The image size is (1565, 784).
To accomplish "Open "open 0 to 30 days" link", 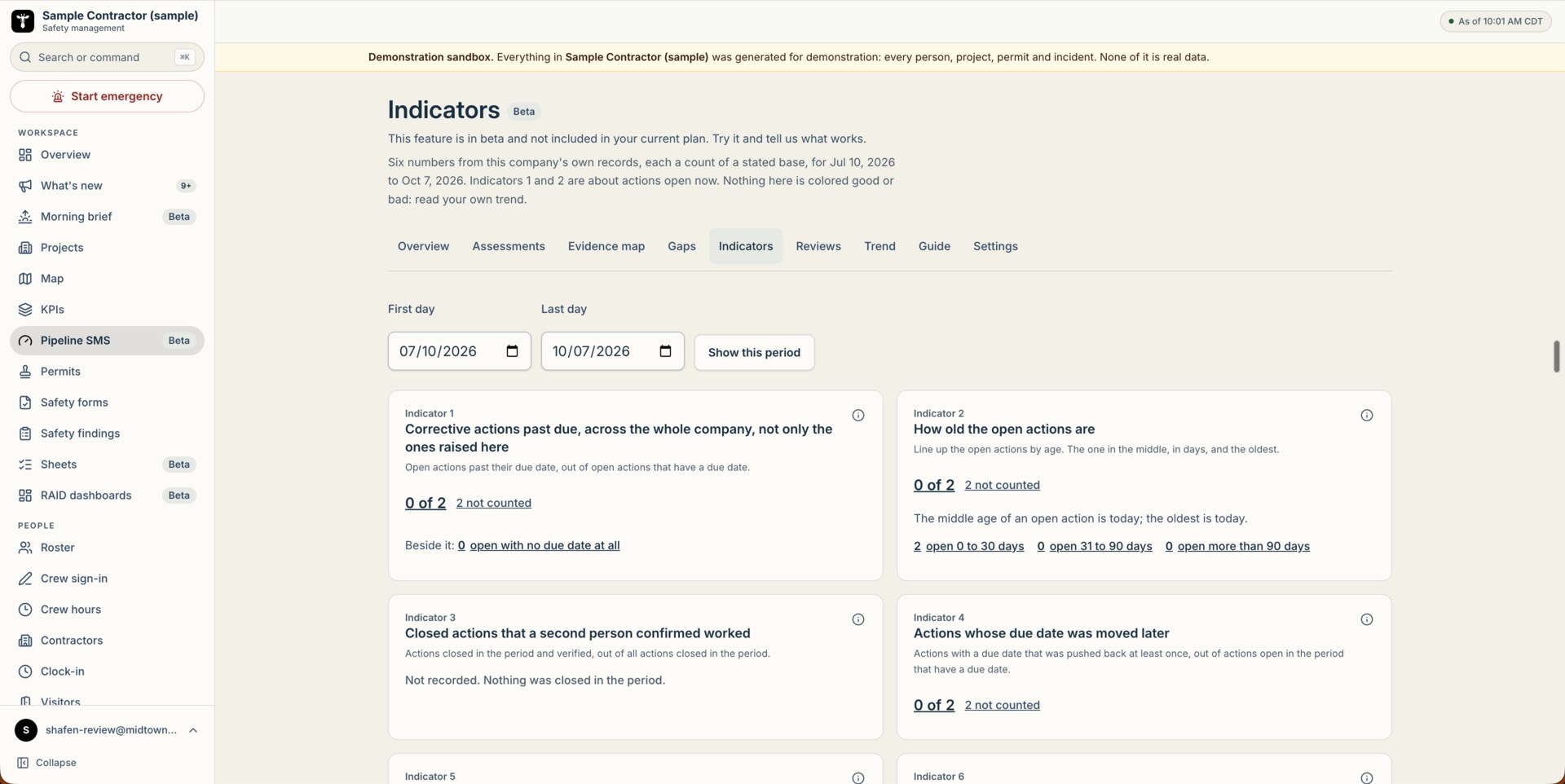I will tap(975, 546).
